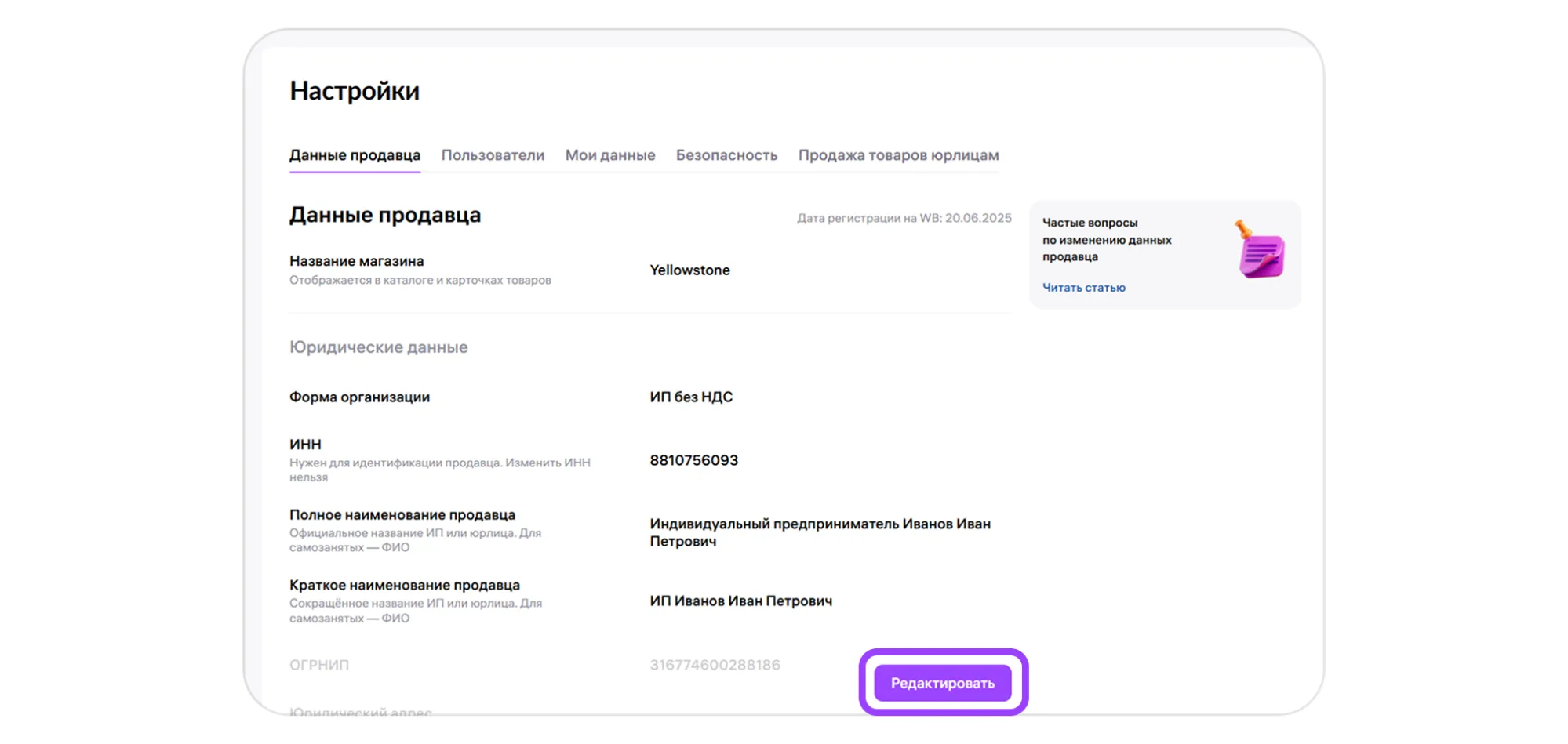Click the full name Индивидуальный предприниматель Иванов Иван Петрович
This screenshot has height=744, width=1568.
(x=820, y=532)
